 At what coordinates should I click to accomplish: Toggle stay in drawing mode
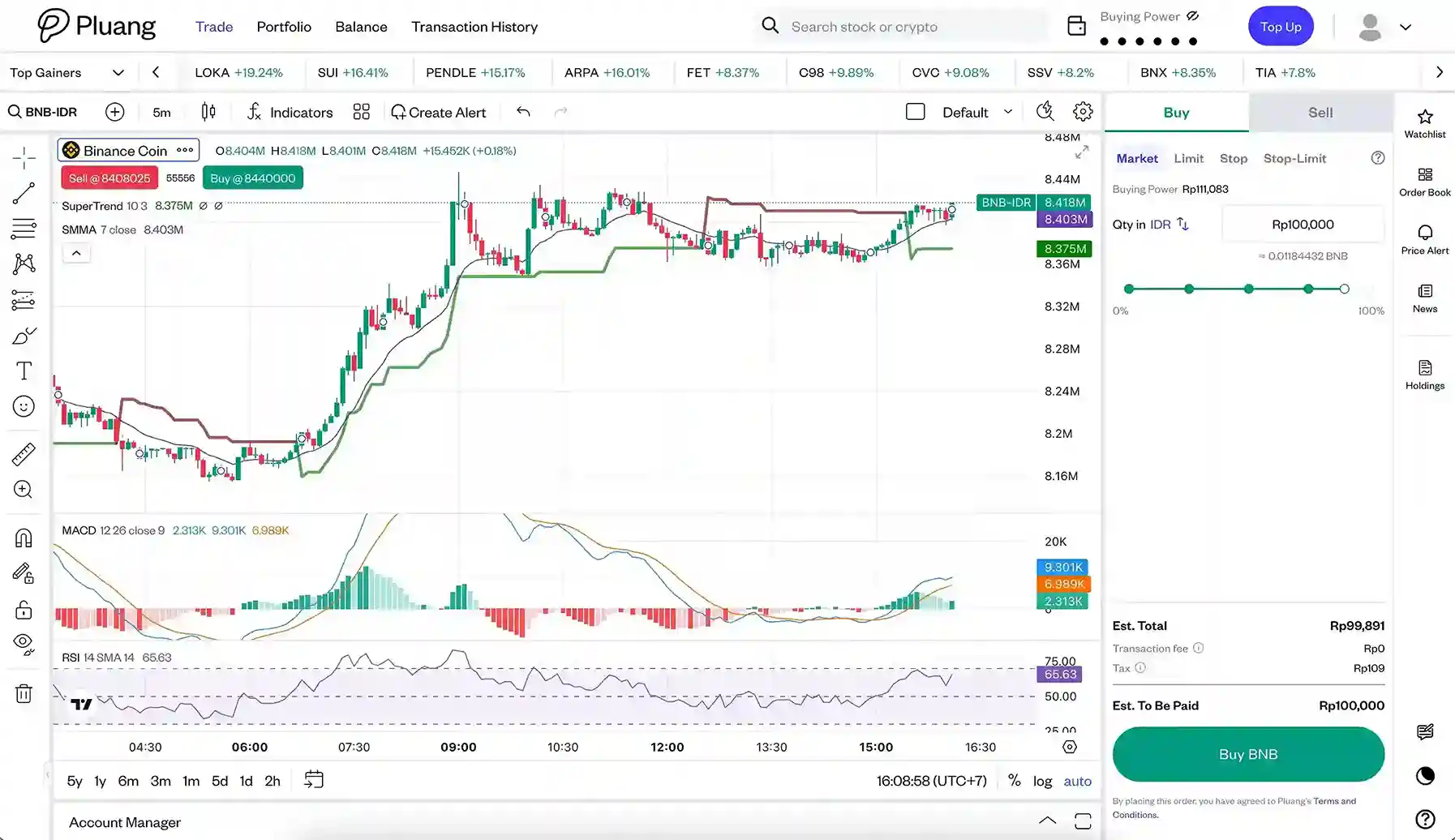[24, 574]
